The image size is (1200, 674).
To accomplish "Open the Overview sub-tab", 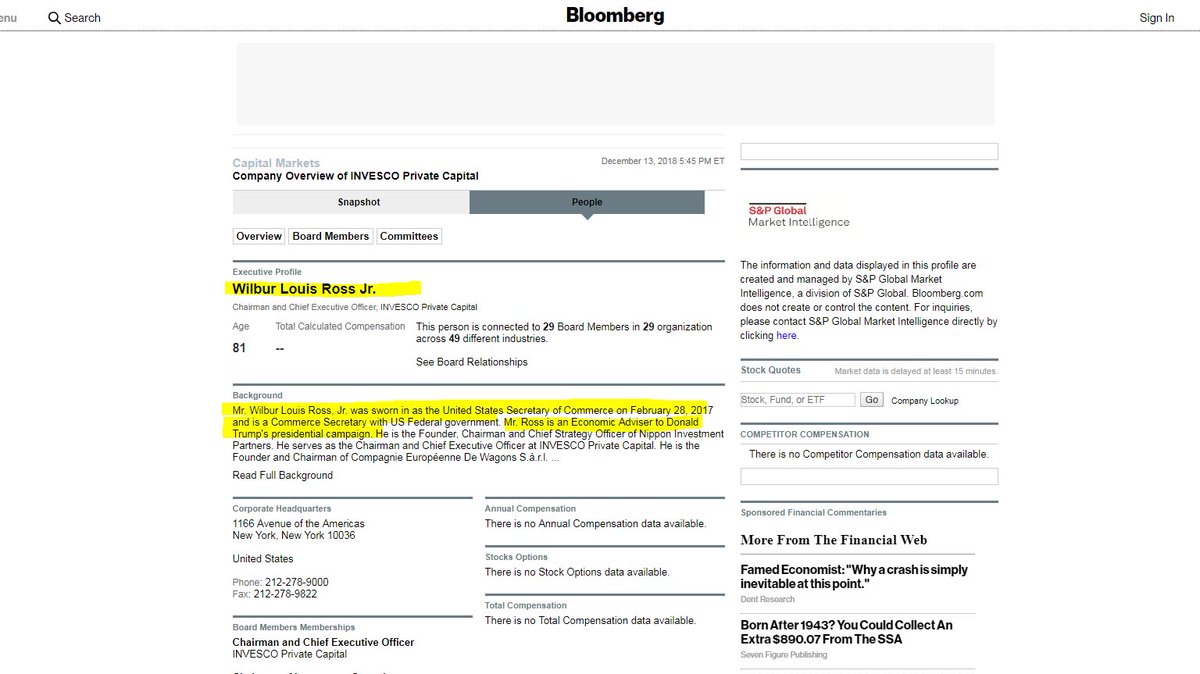I will coord(259,236).
